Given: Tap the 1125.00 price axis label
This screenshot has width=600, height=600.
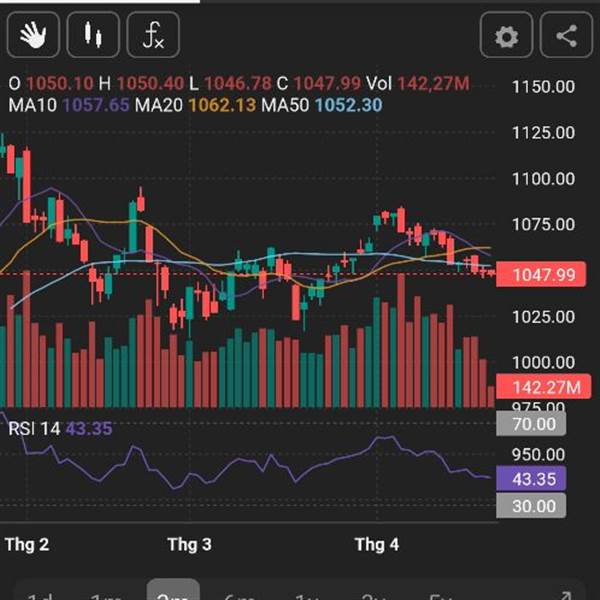Looking at the screenshot, I should coord(543,133).
